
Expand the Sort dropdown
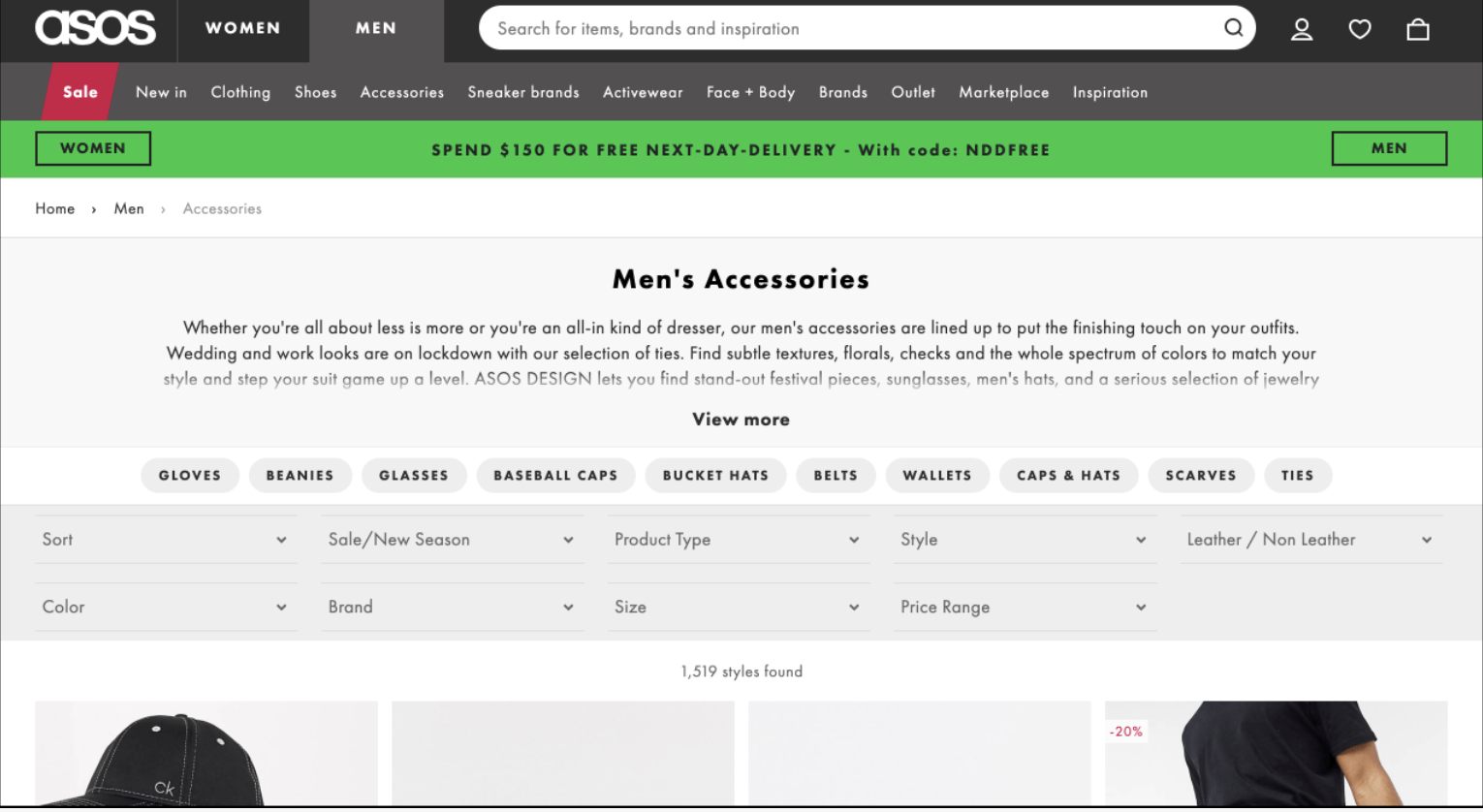[166, 540]
